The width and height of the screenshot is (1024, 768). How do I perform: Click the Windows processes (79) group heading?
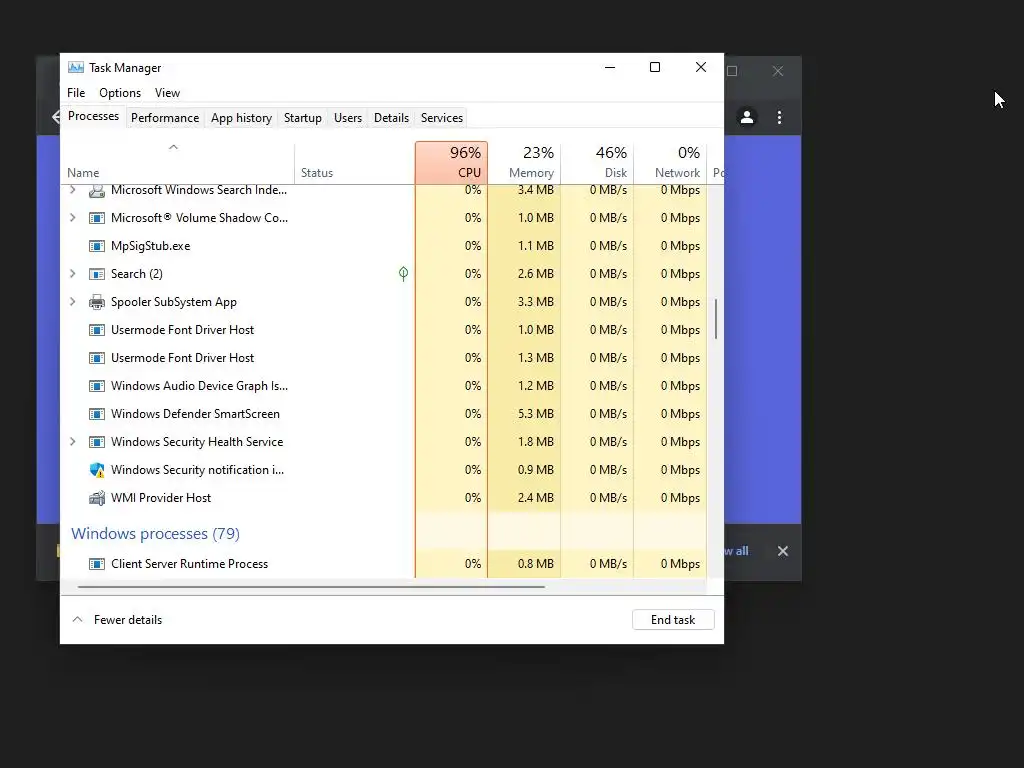click(155, 534)
